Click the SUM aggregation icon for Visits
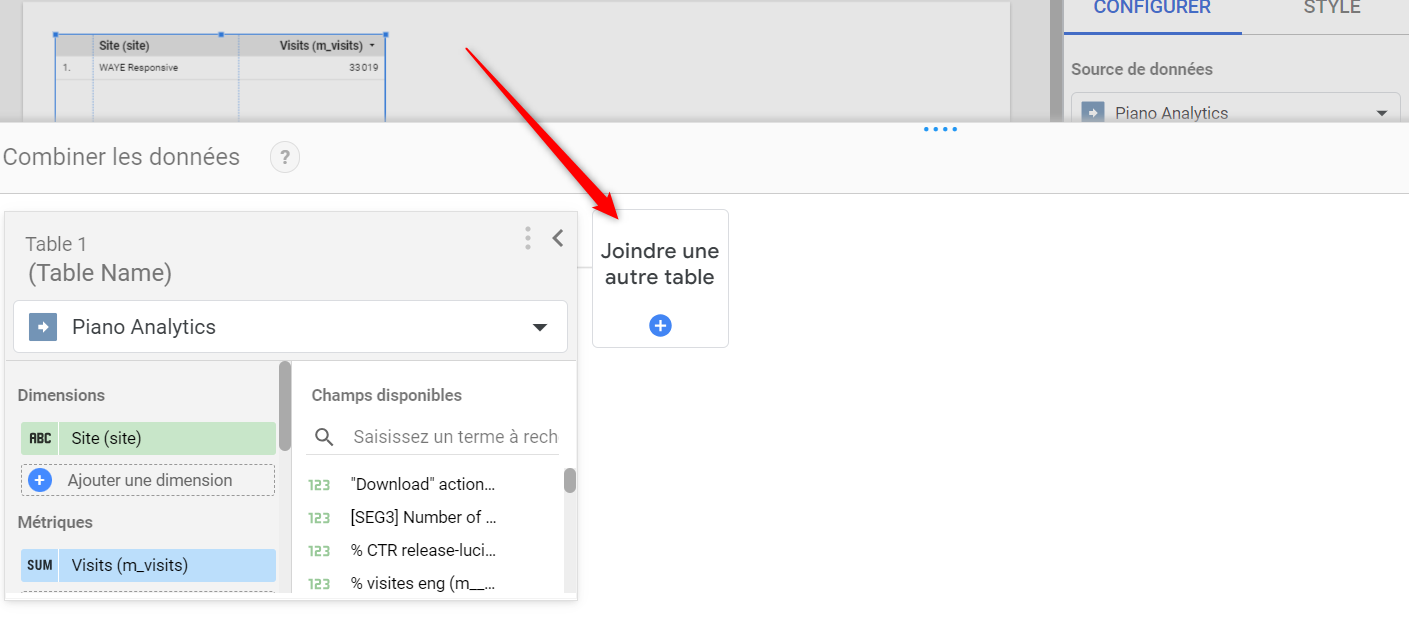This screenshot has width=1409, height=618. coord(40,565)
